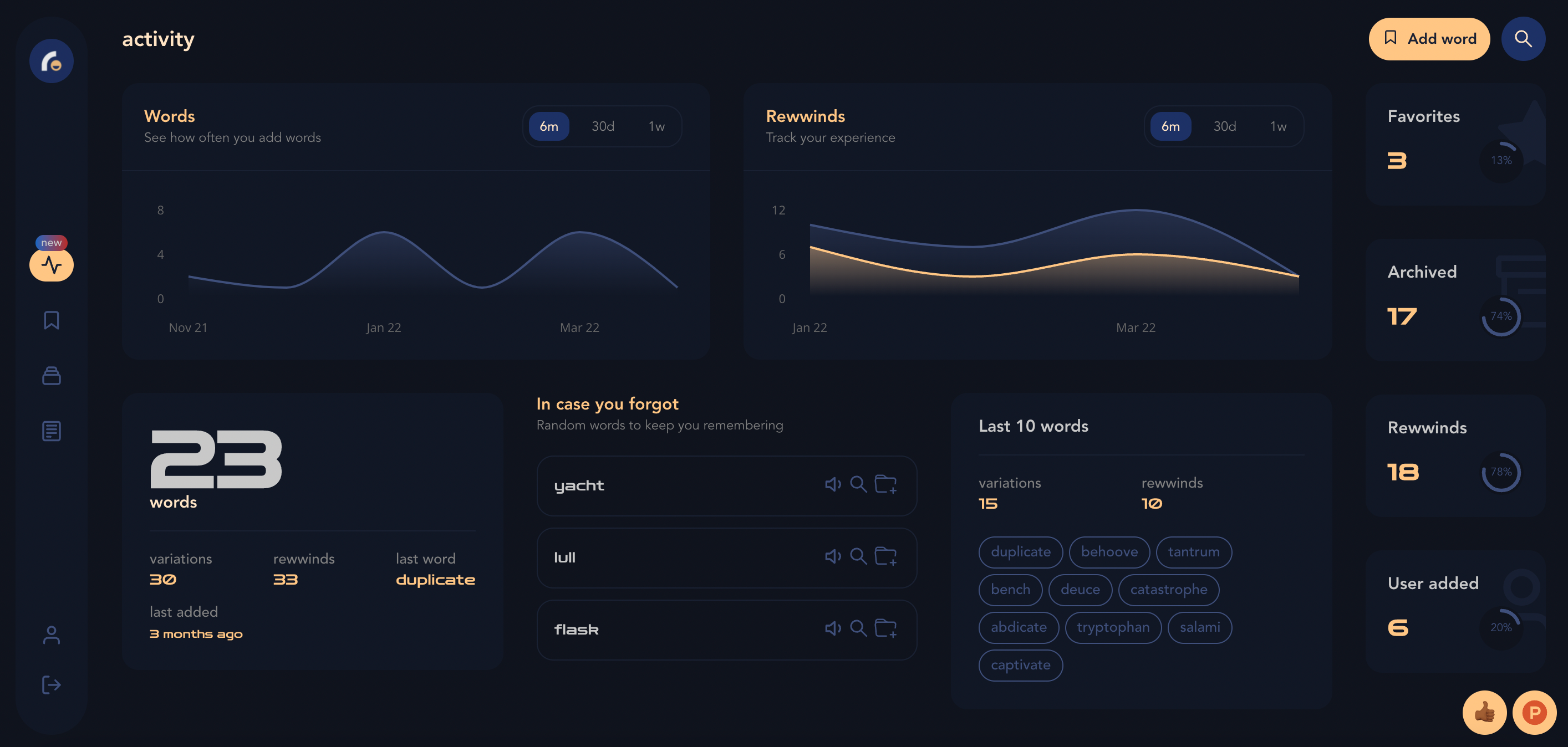Click the app logo icon top left
This screenshot has height=747, width=1568.
[51, 60]
